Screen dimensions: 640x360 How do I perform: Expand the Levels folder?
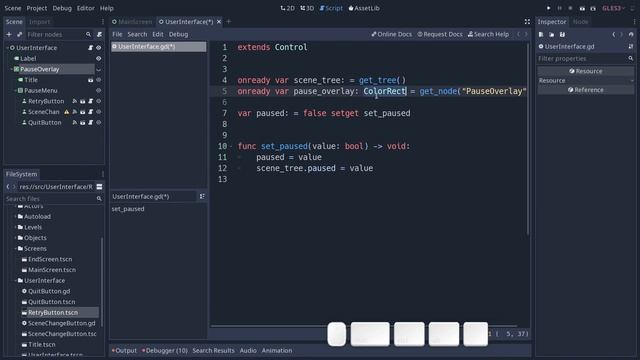click(16, 227)
